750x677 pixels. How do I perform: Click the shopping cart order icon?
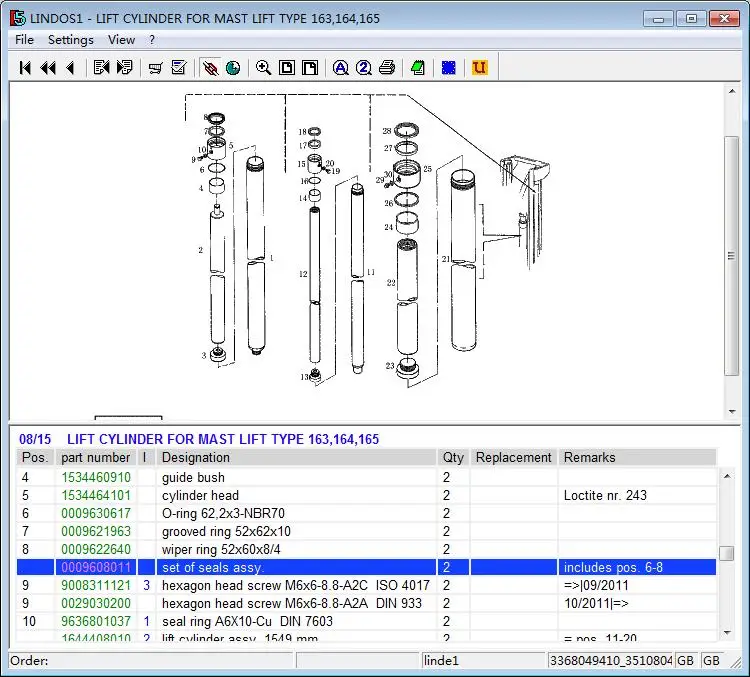click(x=155, y=68)
